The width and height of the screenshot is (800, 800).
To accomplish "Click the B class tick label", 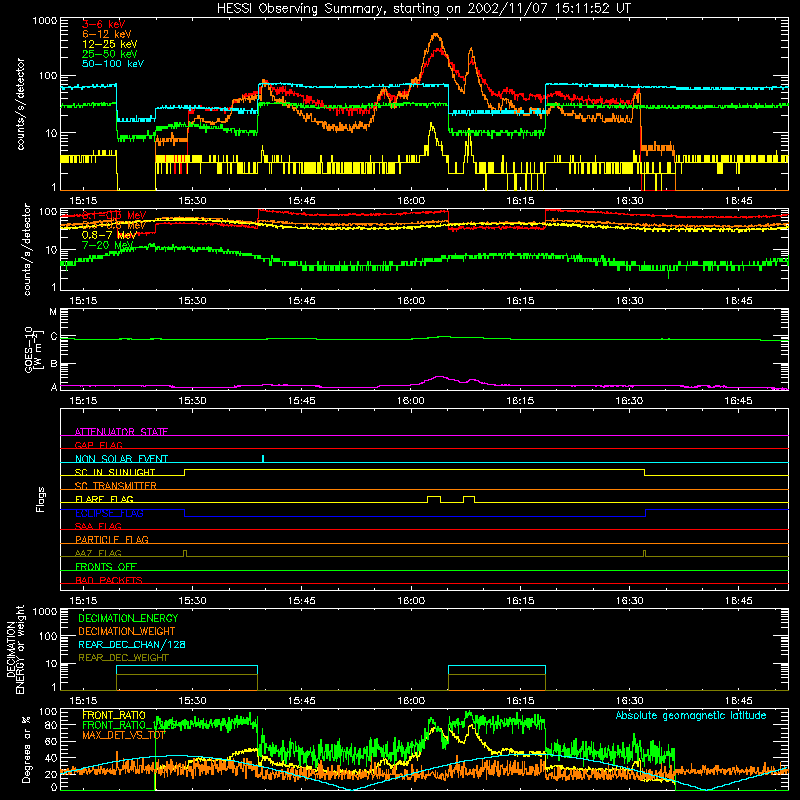I will coord(54,364).
